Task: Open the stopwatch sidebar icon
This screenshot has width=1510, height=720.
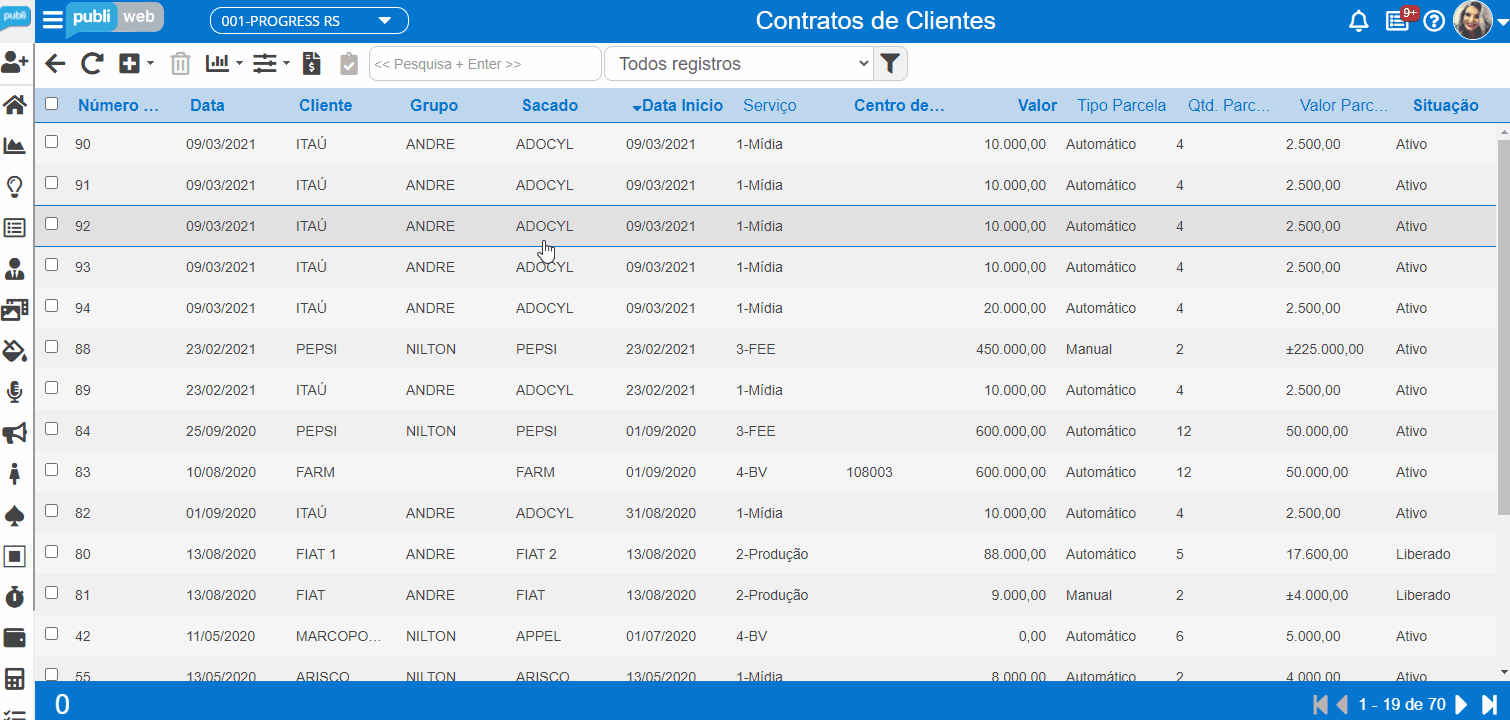Action: [15, 597]
